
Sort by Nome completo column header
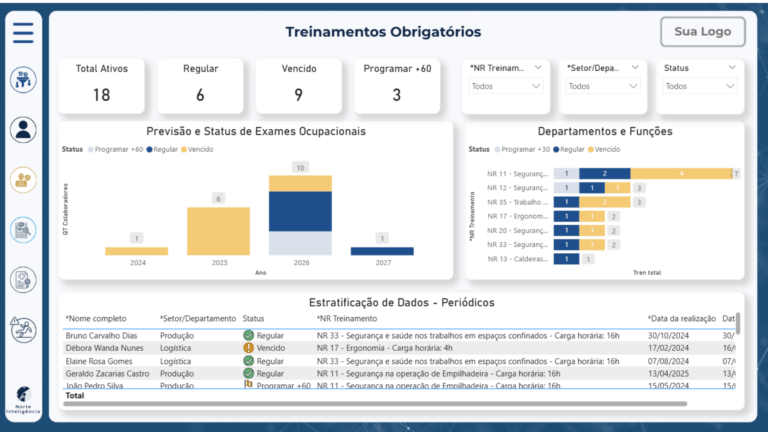[x=96, y=318]
